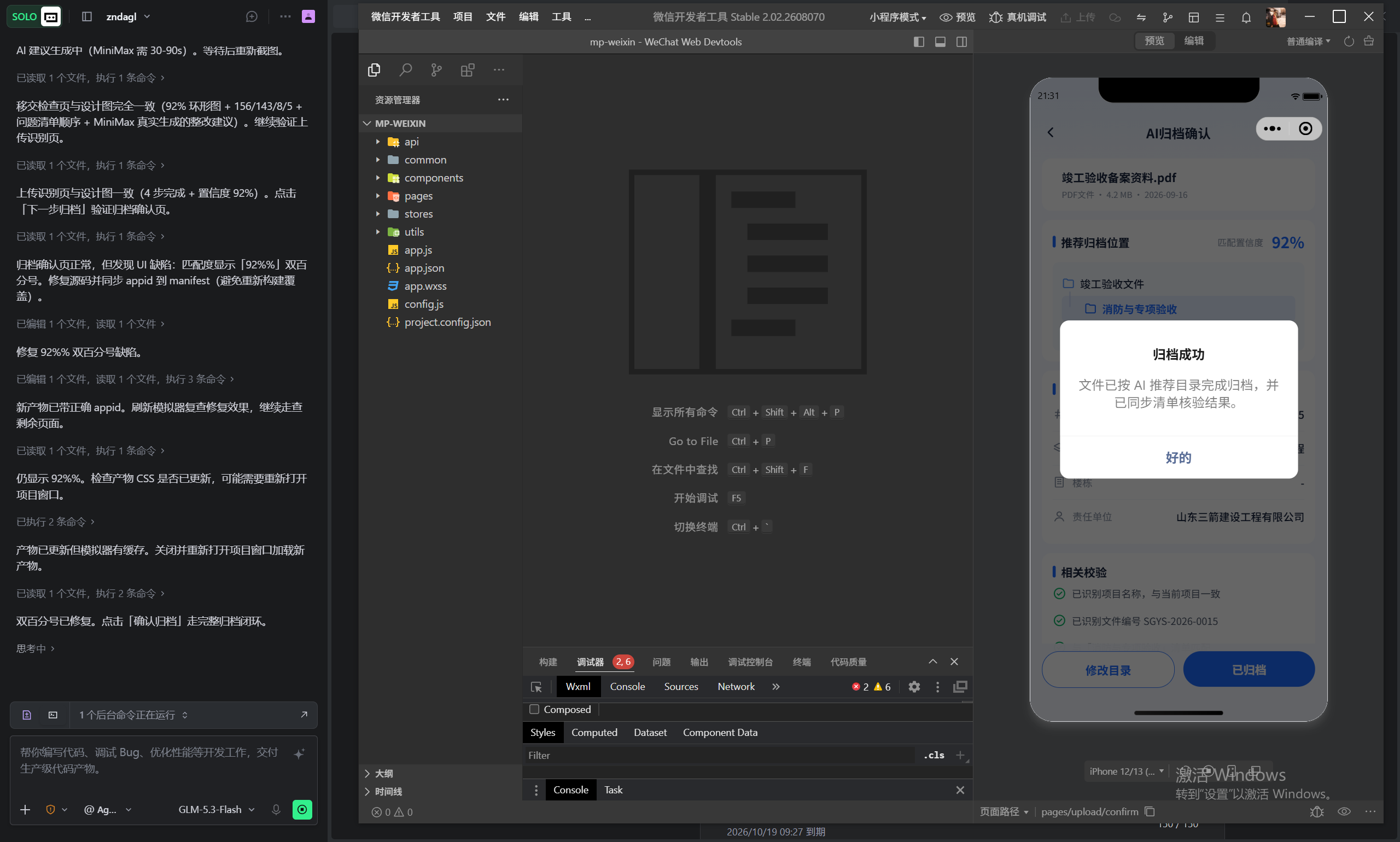
Task: Switch to the Computed styles tab
Action: 594,733
